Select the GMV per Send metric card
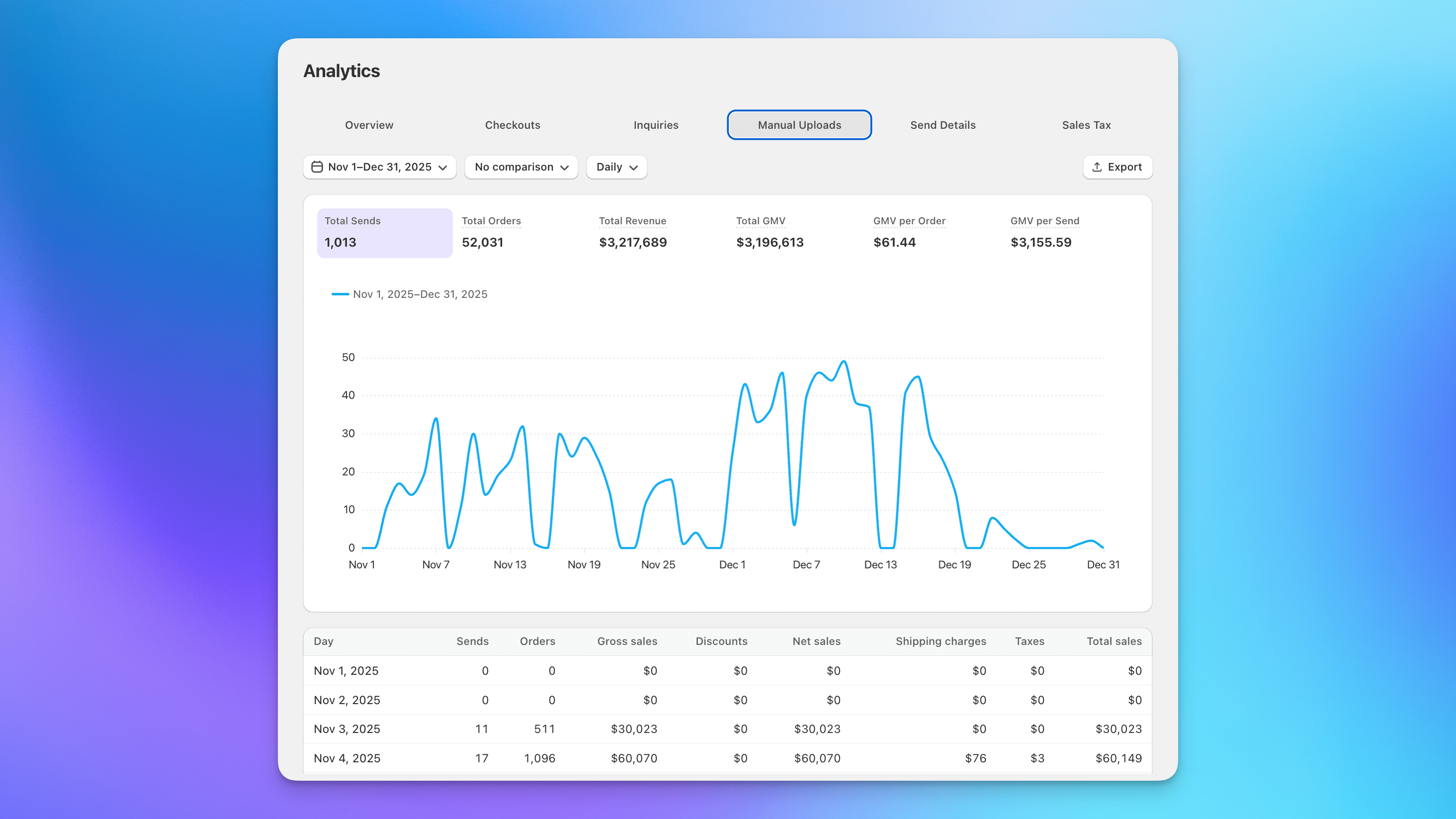Image resolution: width=1456 pixels, height=819 pixels. coord(1044,232)
